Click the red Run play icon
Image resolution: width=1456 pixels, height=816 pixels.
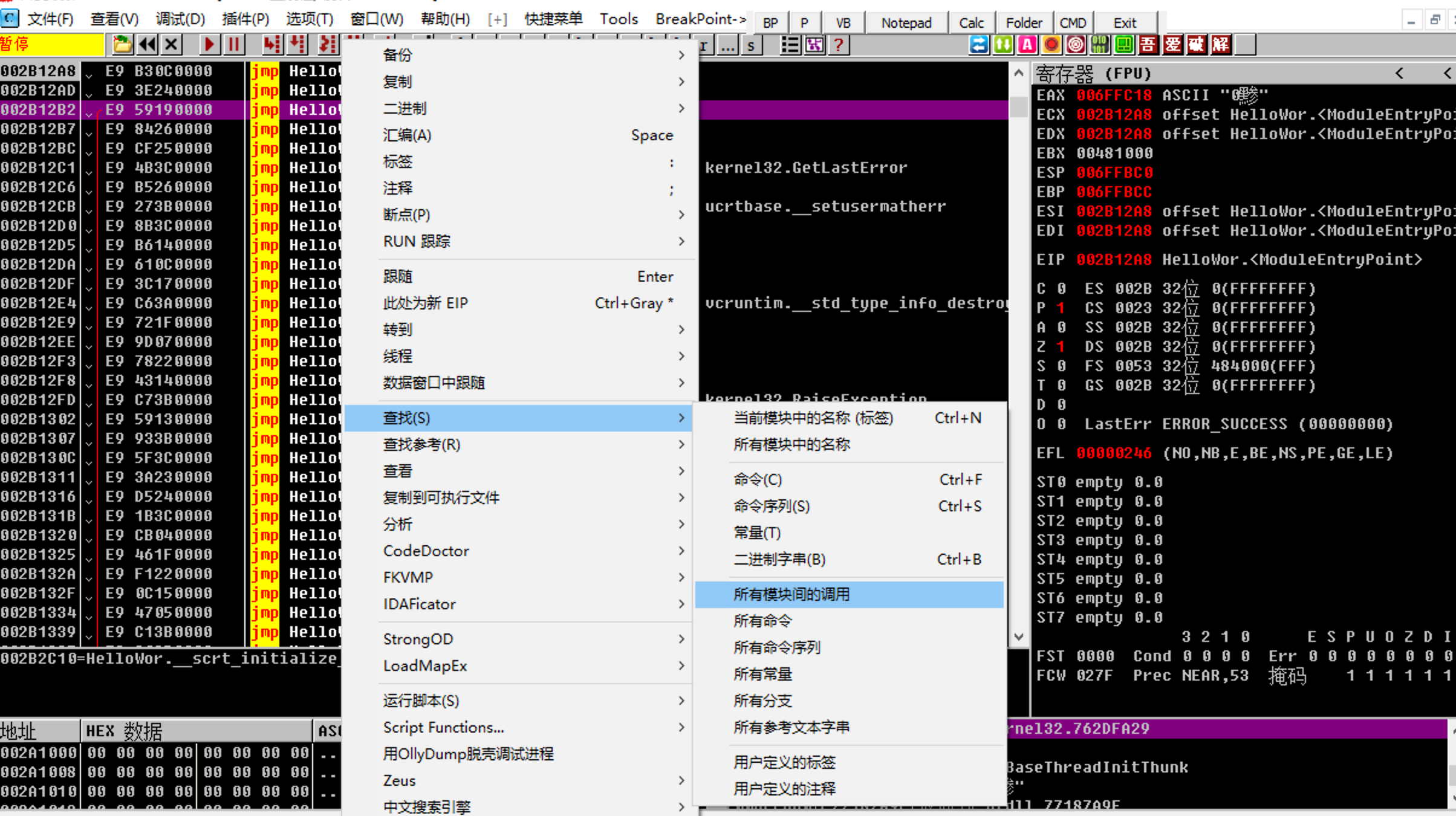point(209,45)
